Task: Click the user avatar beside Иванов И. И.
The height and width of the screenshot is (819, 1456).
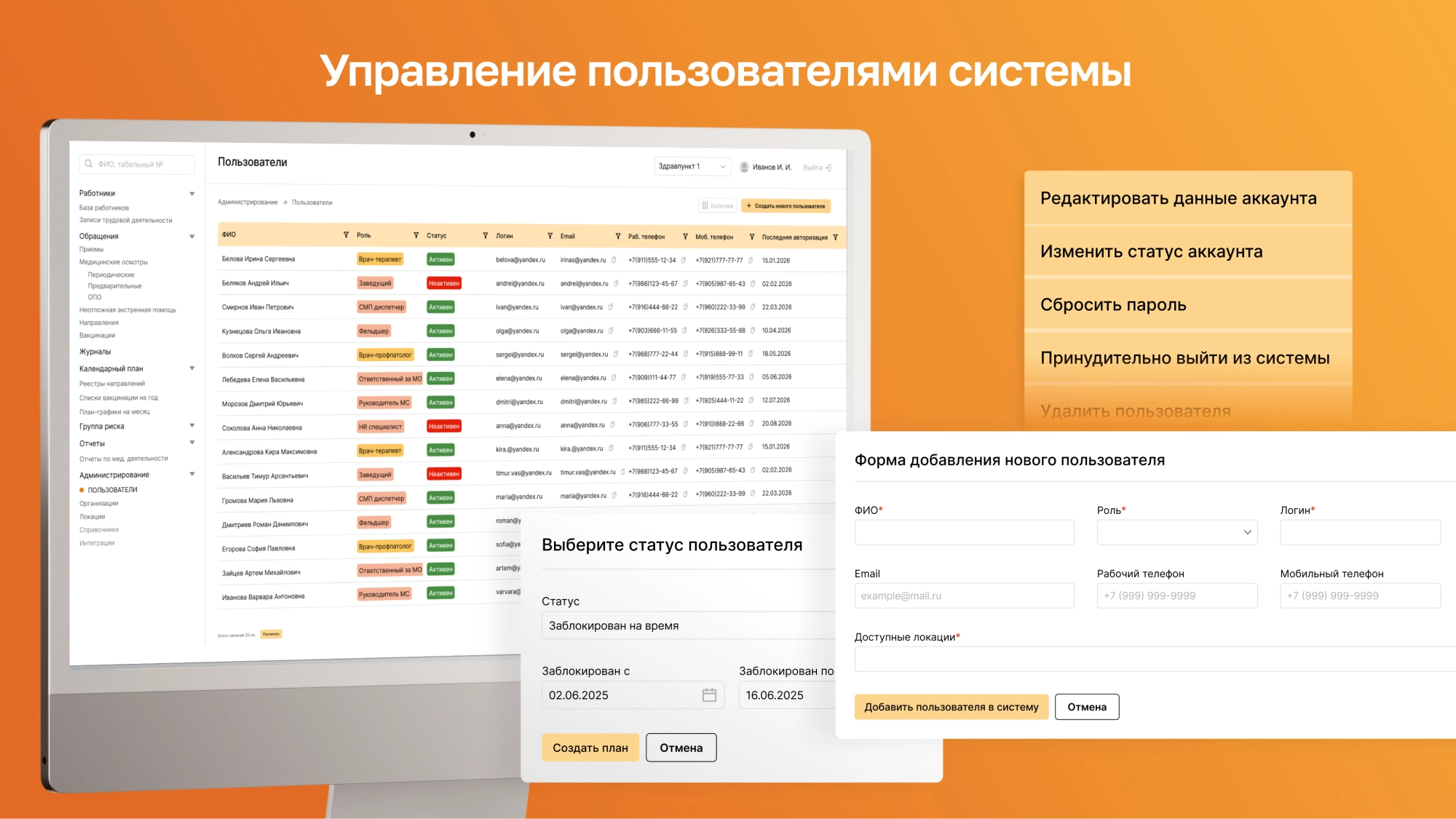Action: (x=743, y=166)
